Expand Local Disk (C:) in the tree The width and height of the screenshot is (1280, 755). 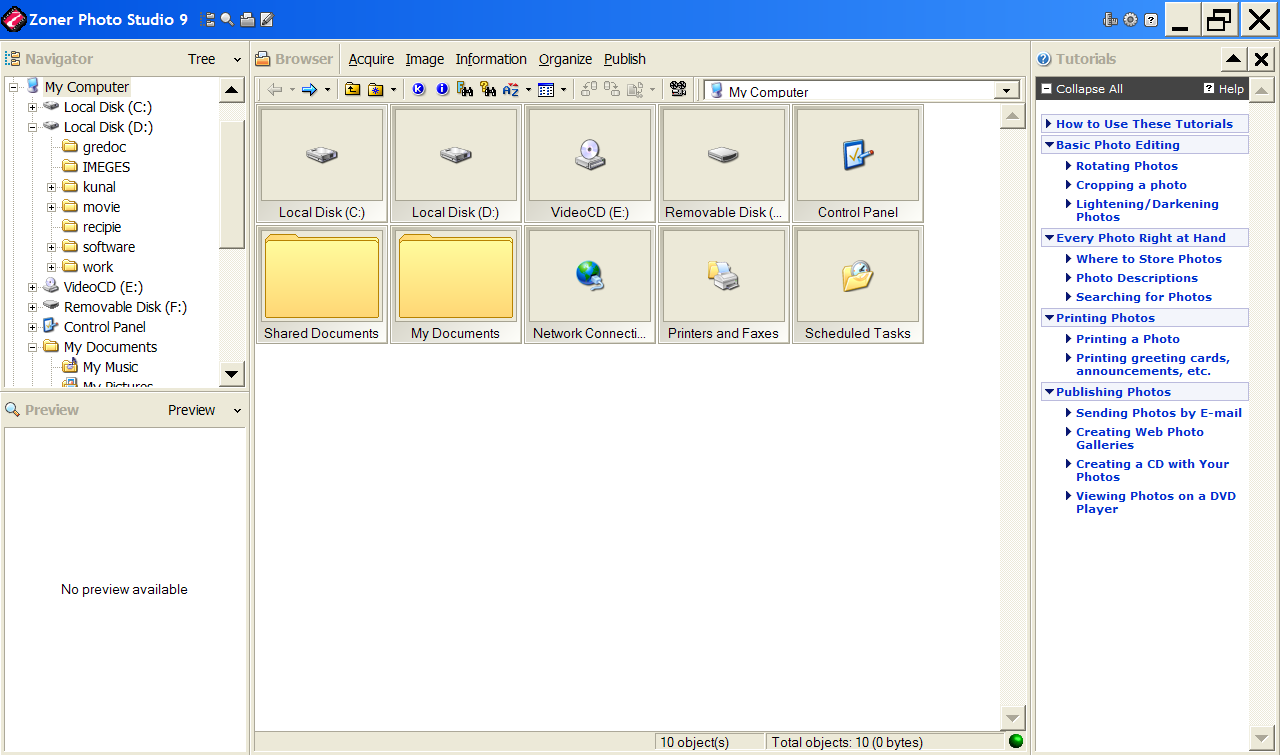point(32,107)
